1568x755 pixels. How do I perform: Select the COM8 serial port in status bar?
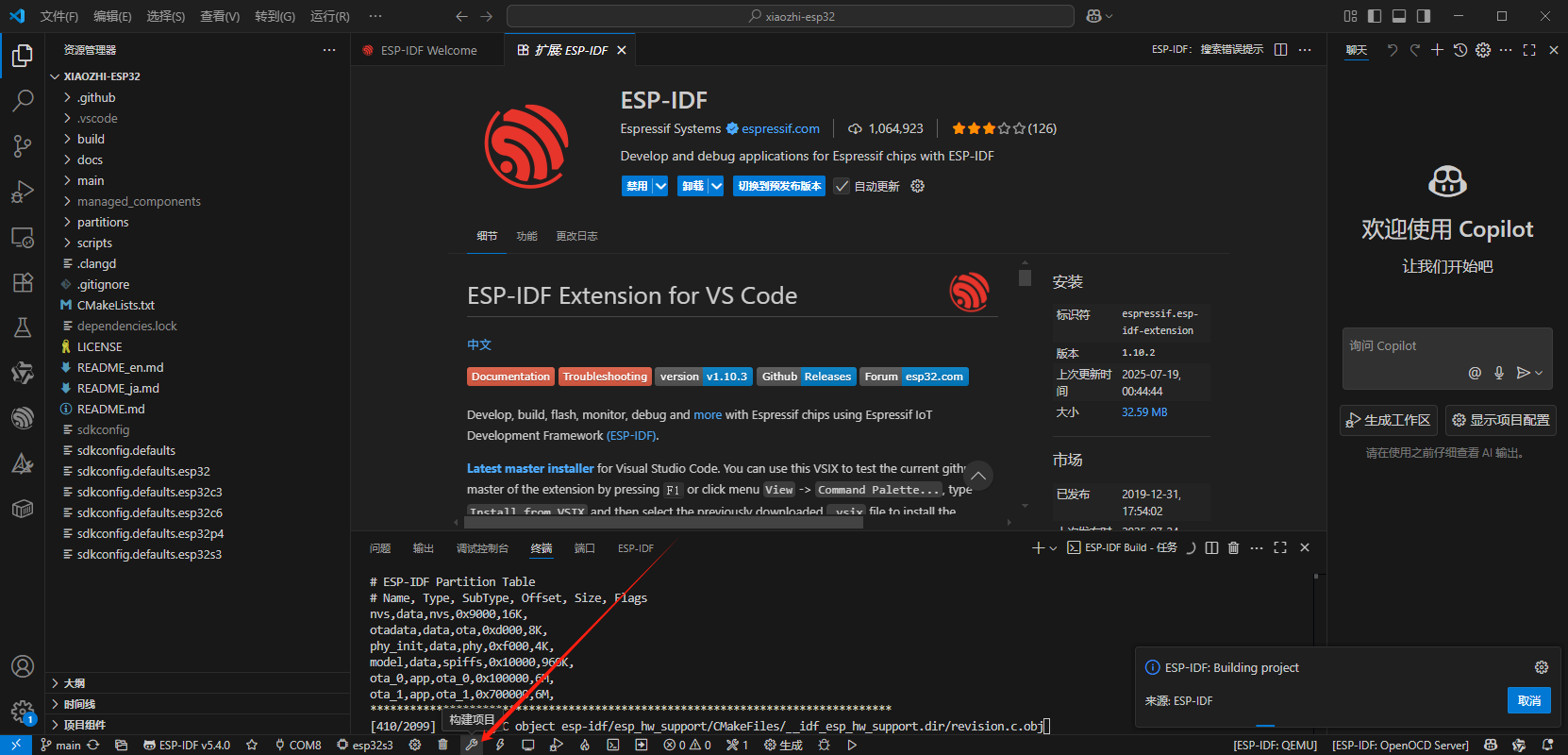point(298,745)
